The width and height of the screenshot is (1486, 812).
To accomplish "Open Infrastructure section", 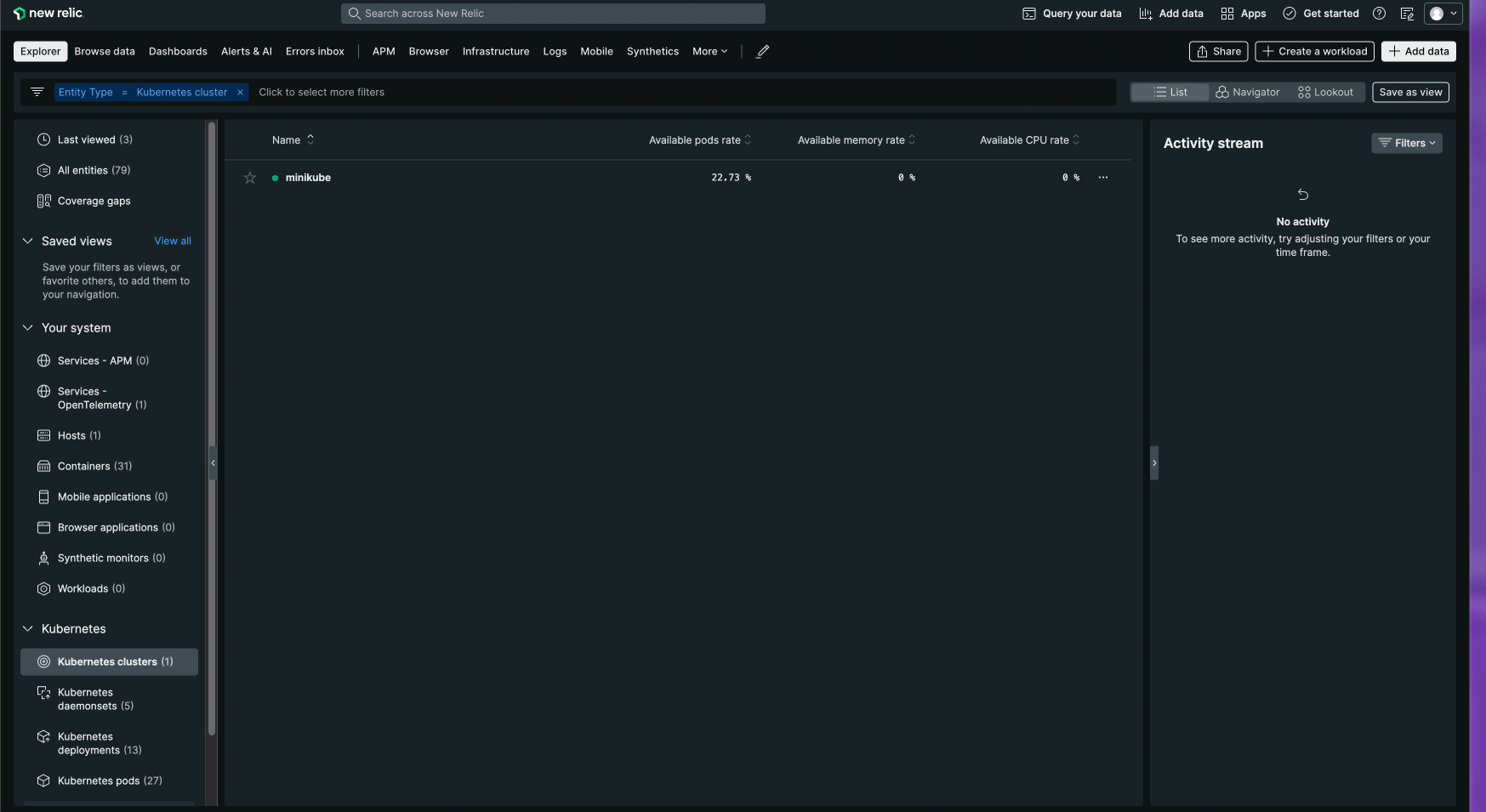I will coord(496,51).
